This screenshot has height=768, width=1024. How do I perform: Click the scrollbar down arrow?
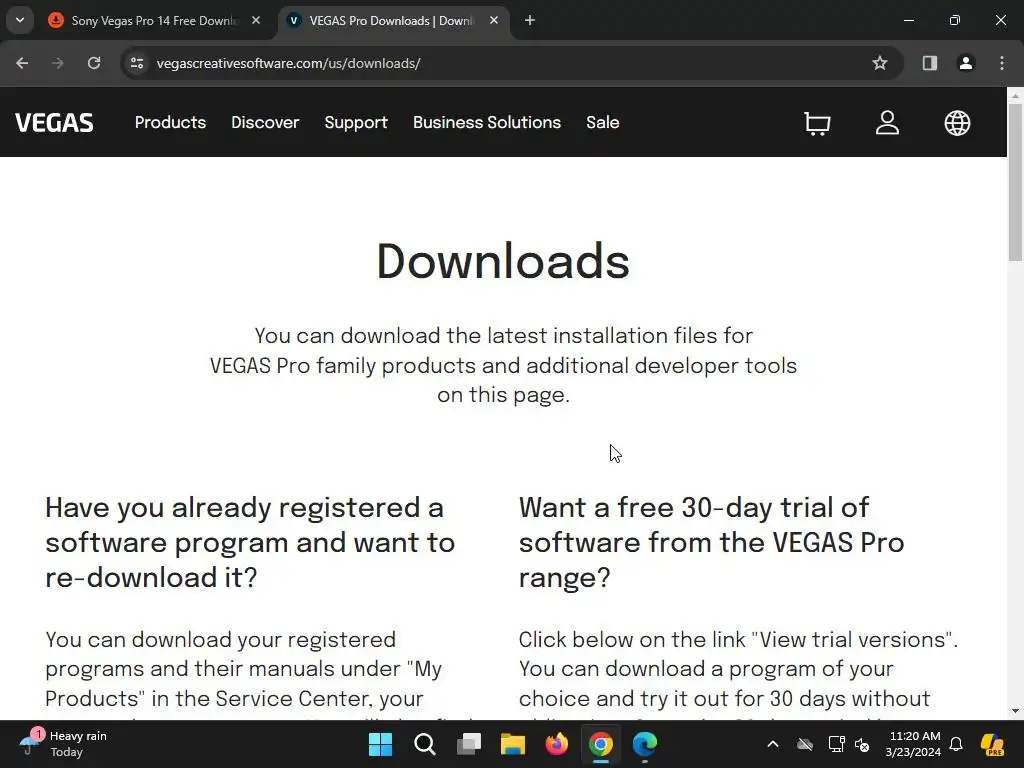point(1015,711)
